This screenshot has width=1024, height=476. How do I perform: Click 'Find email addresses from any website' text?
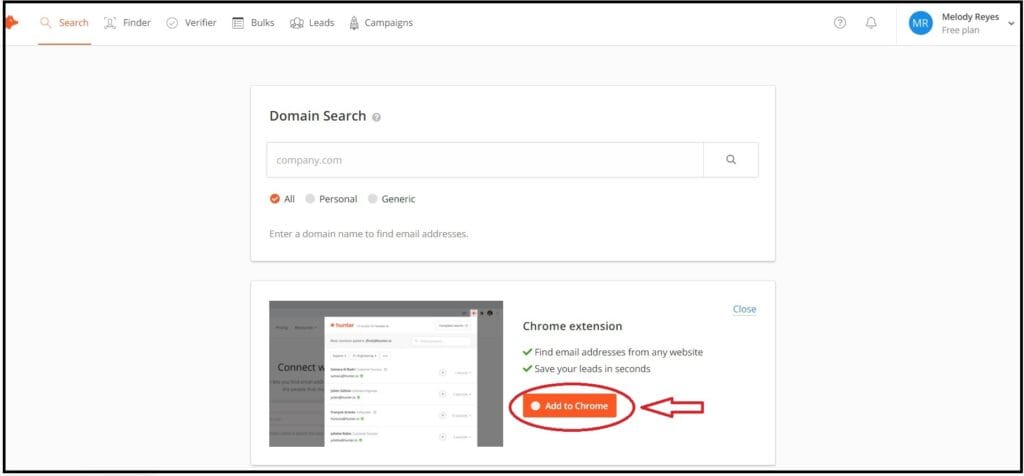618,352
